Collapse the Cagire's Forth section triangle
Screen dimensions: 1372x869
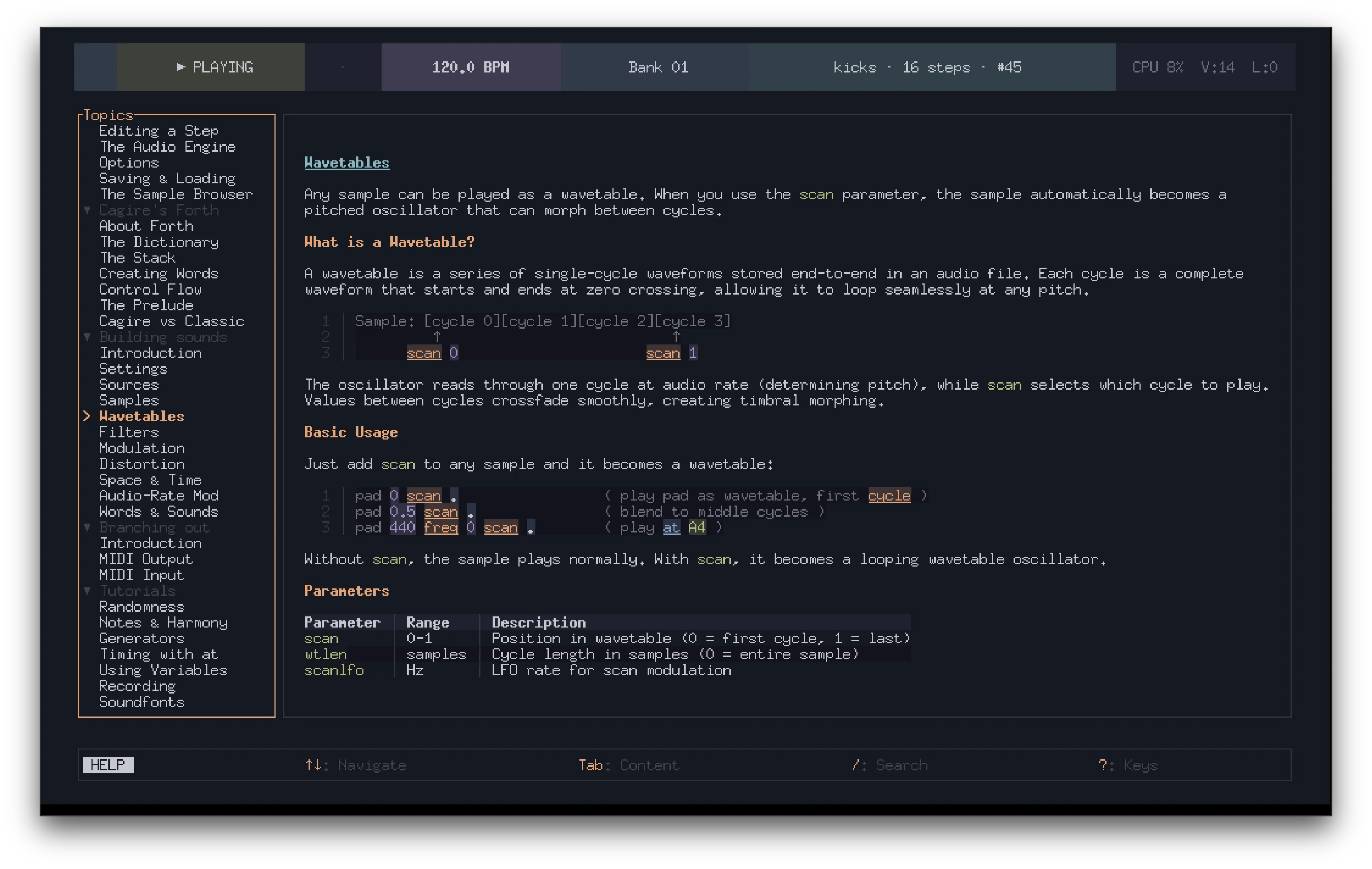[x=87, y=210]
